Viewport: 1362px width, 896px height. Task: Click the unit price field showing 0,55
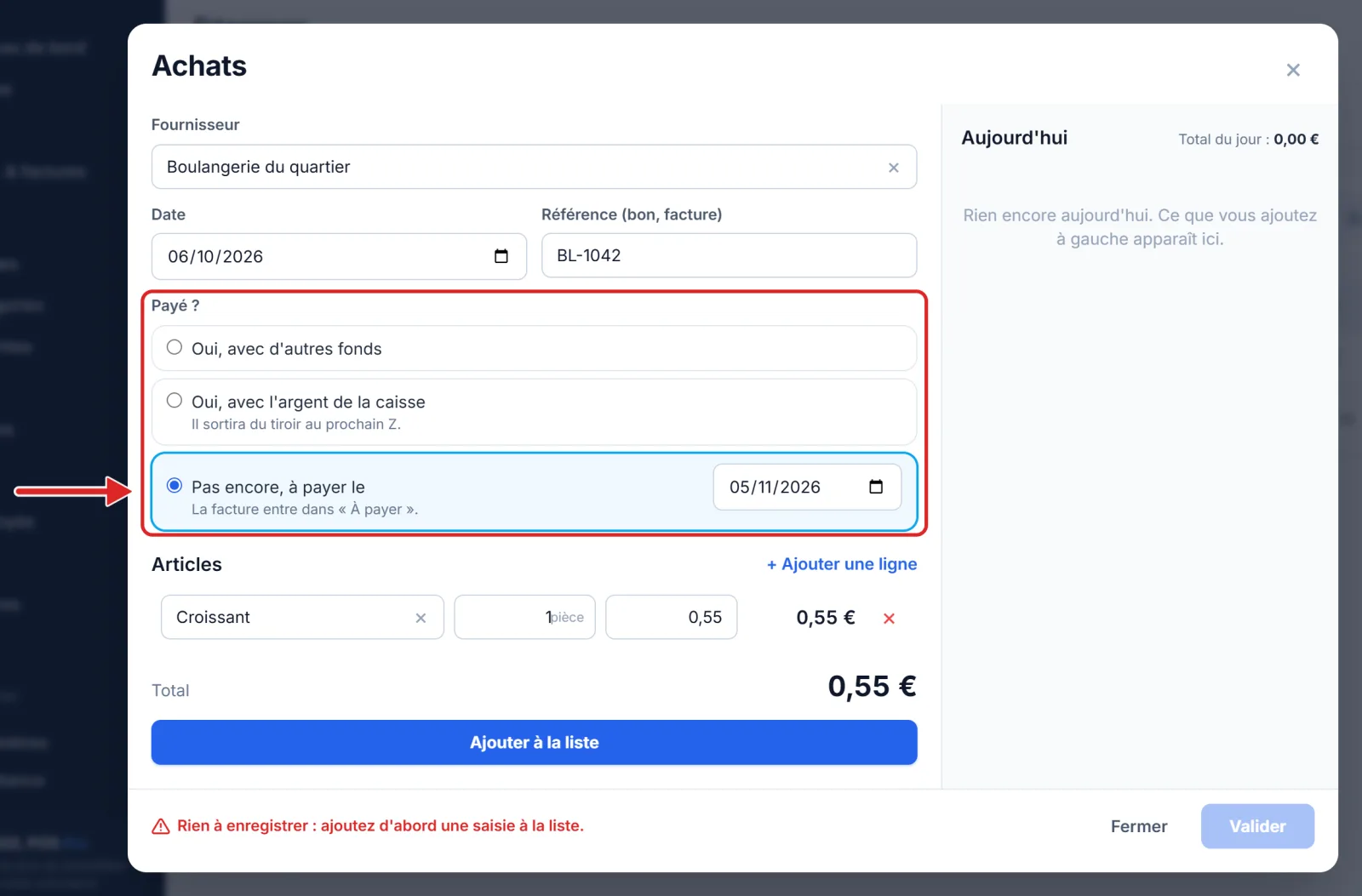tap(671, 617)
